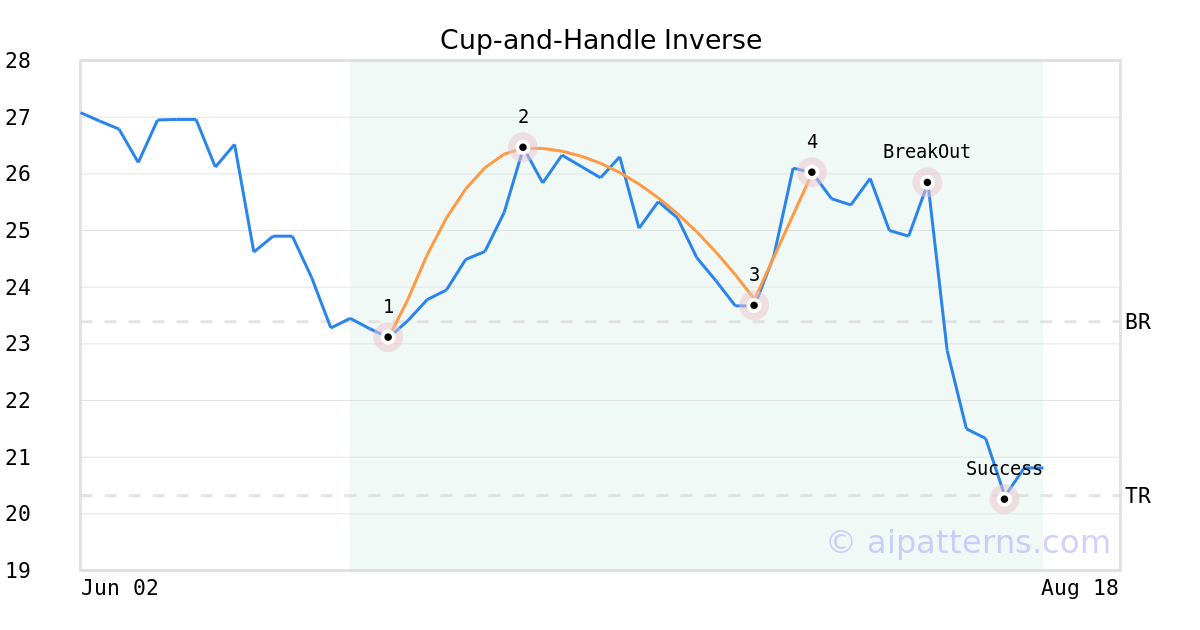Click the 19 price axis label
This screenshot has width=1200, height=630.
18,571
